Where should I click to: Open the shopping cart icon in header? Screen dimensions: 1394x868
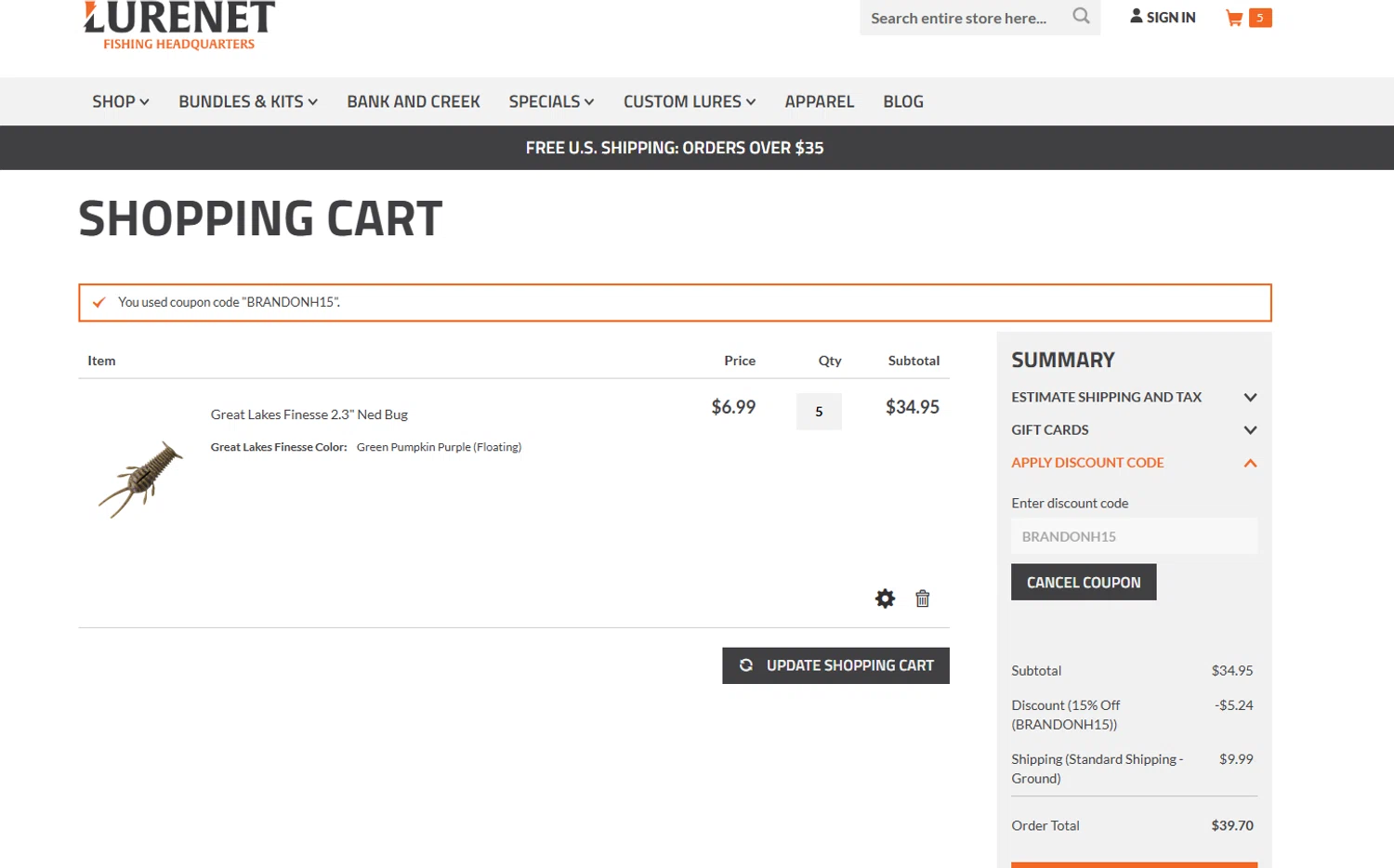(x=1234, y=18)
